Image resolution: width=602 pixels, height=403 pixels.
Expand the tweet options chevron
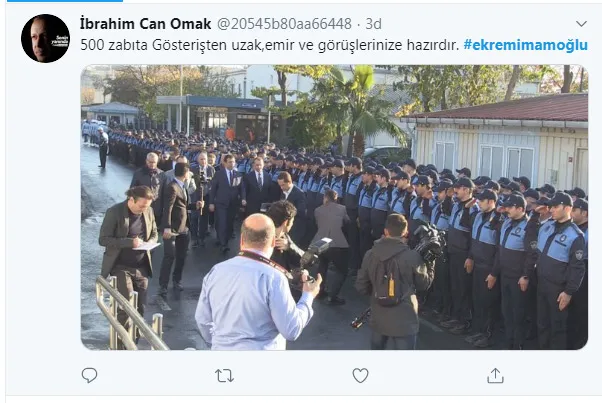pos(581,24)
